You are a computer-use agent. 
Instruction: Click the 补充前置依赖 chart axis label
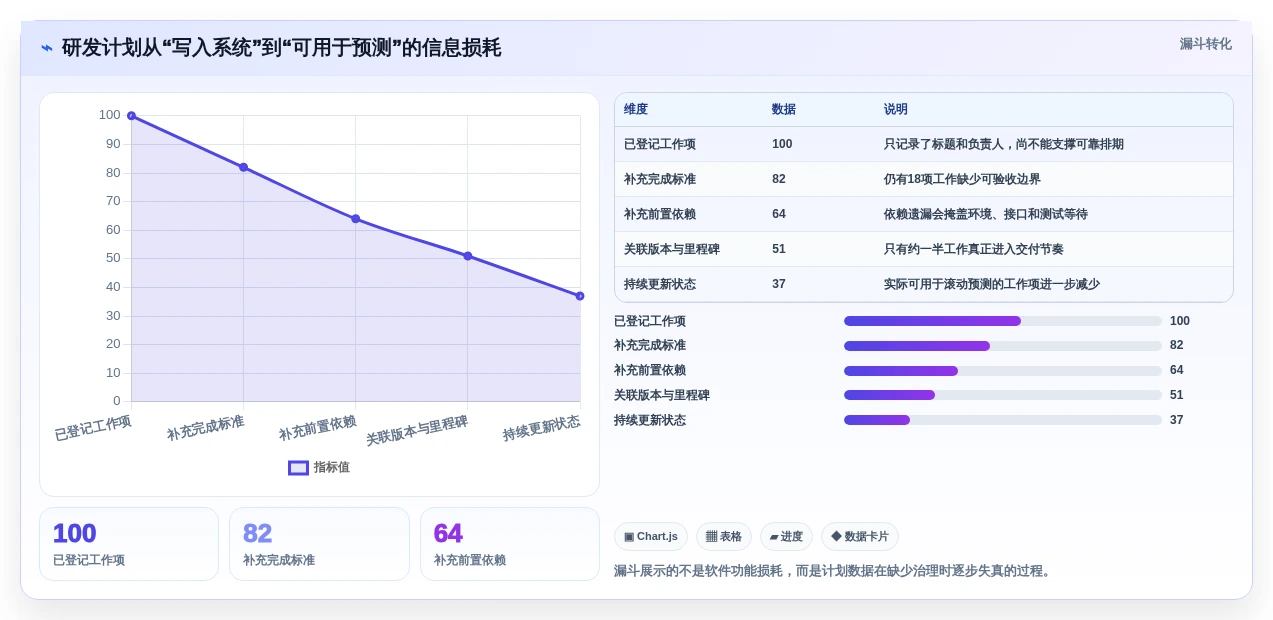pos(317,428)
